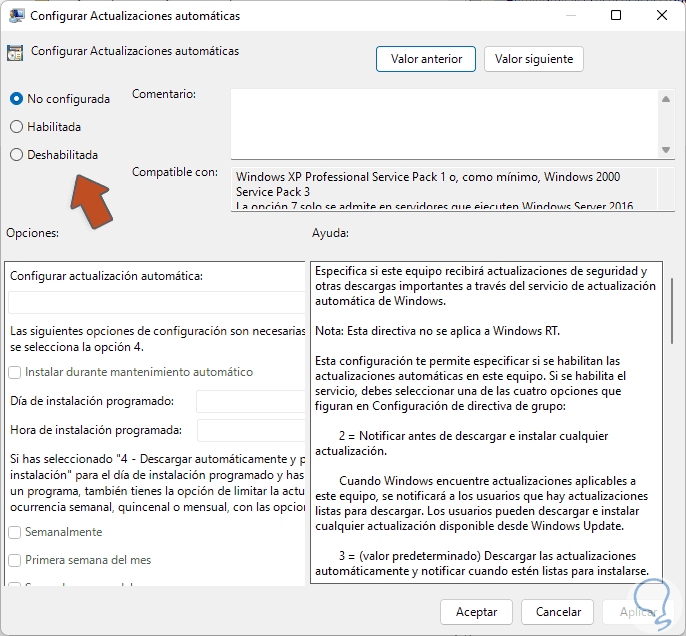
Task: Check the Semanalmente checkbox
Action: tap(14, 532)
